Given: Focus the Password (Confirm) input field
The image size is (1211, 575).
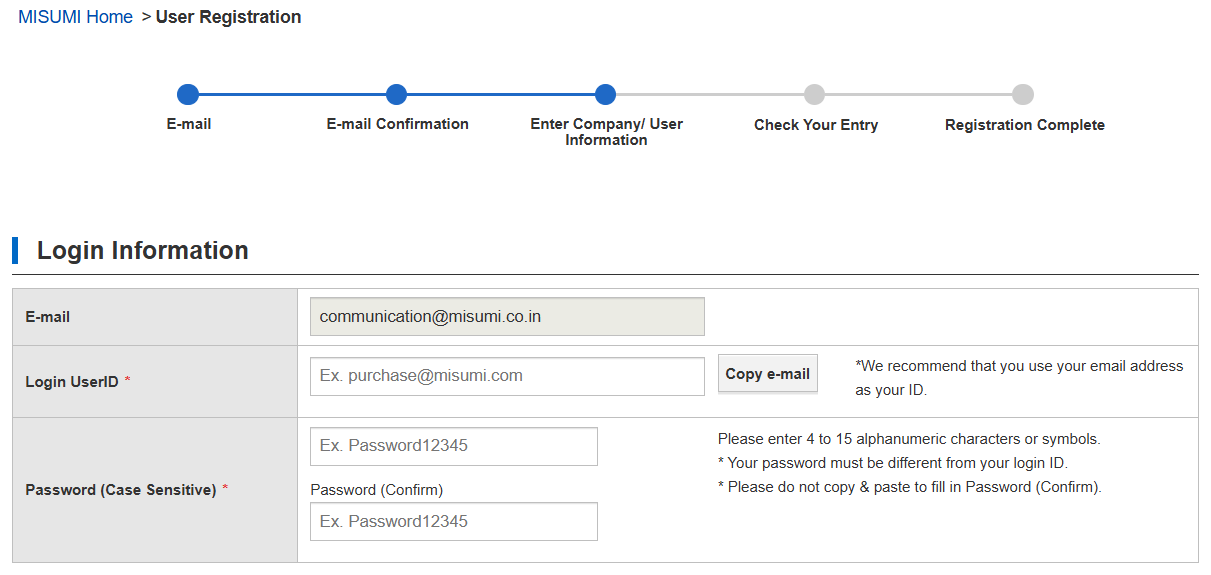Looking at the screenshot, I should coord(453,522).
